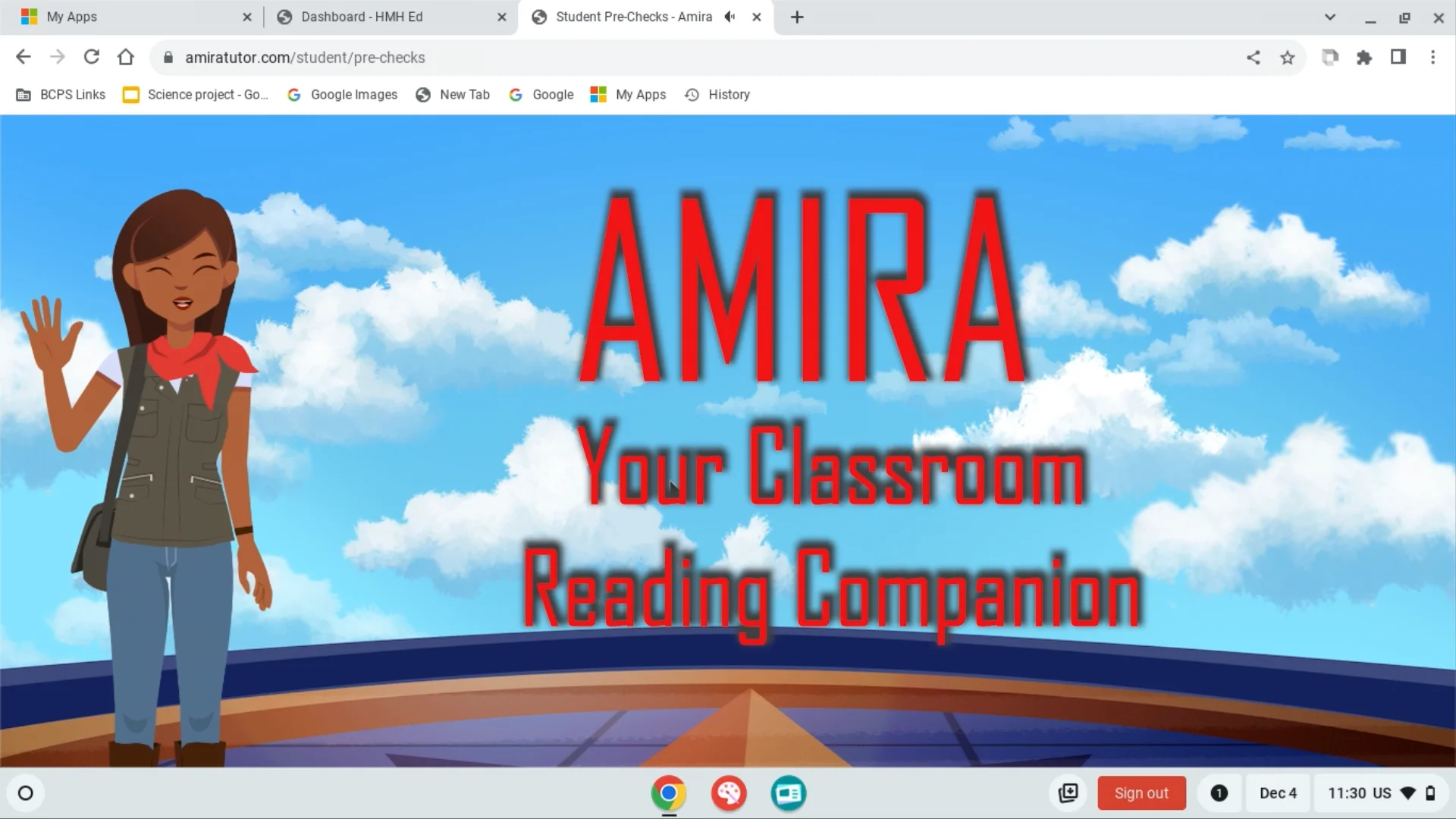Click the back navigation arrow

[24, 57]
